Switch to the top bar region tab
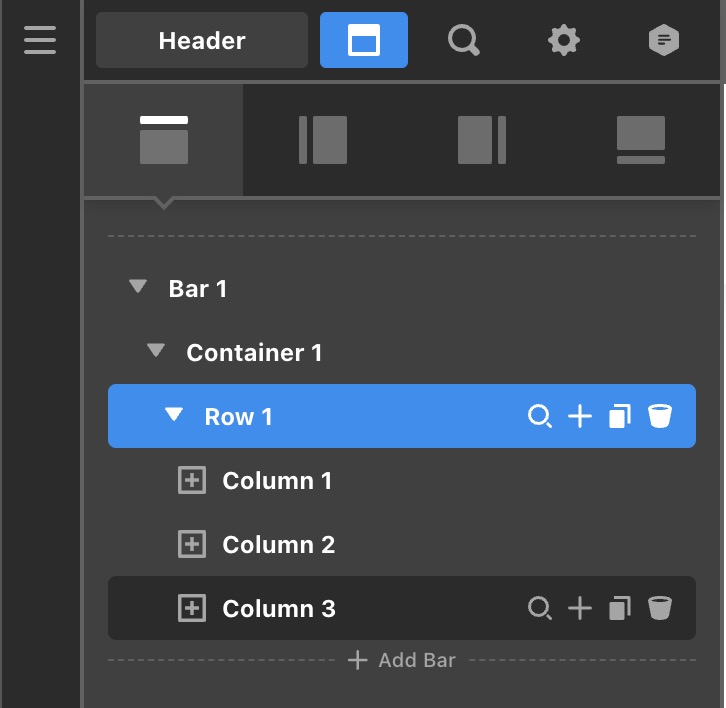This screenshot has height=708, width=726. pos(164,140)
